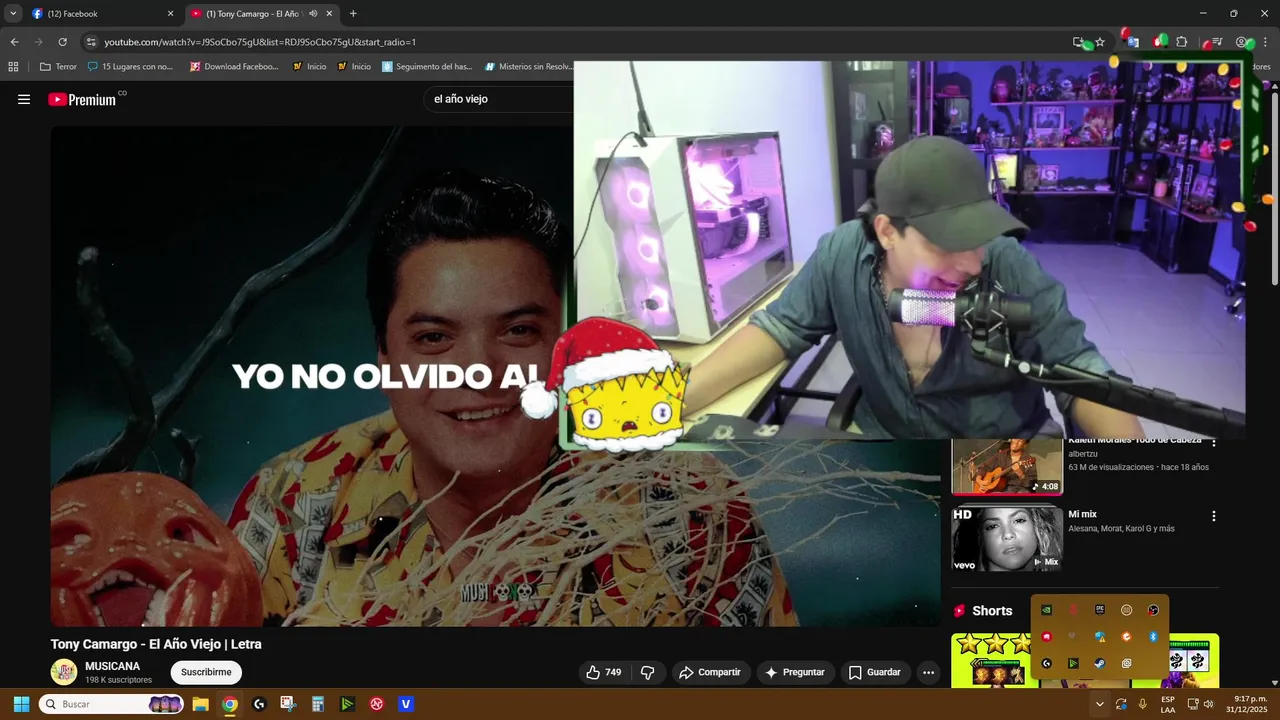
Task: Switch to Chrome on taskbar
Action: pyautogui.click(x=229, y=704)
